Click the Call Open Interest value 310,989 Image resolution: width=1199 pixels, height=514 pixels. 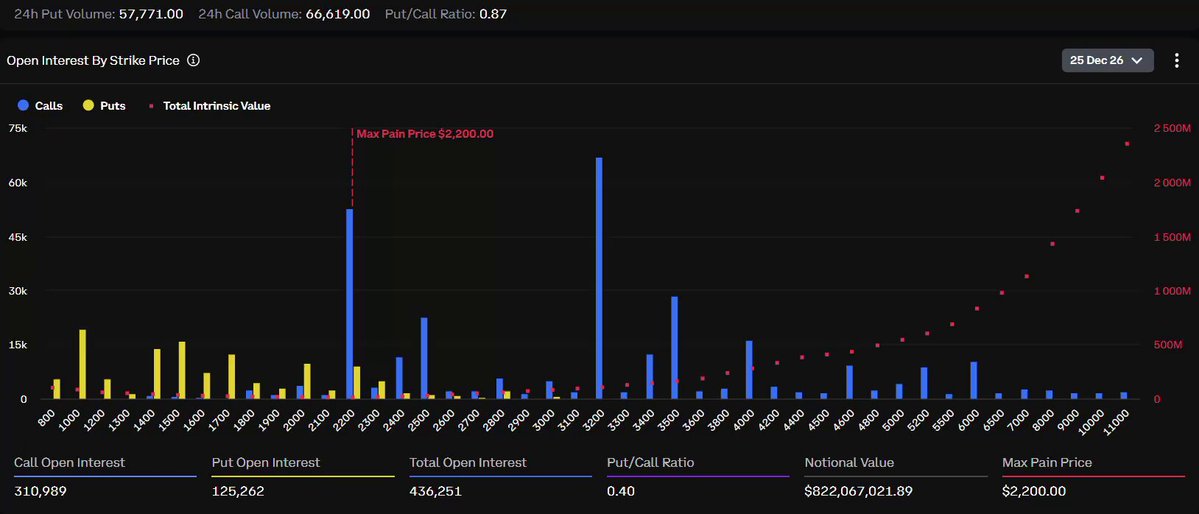[x=41, y=491]
